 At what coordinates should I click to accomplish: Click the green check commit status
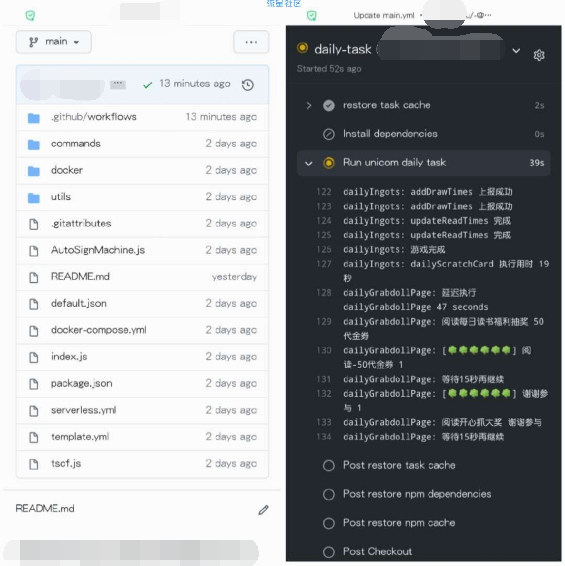147,85
